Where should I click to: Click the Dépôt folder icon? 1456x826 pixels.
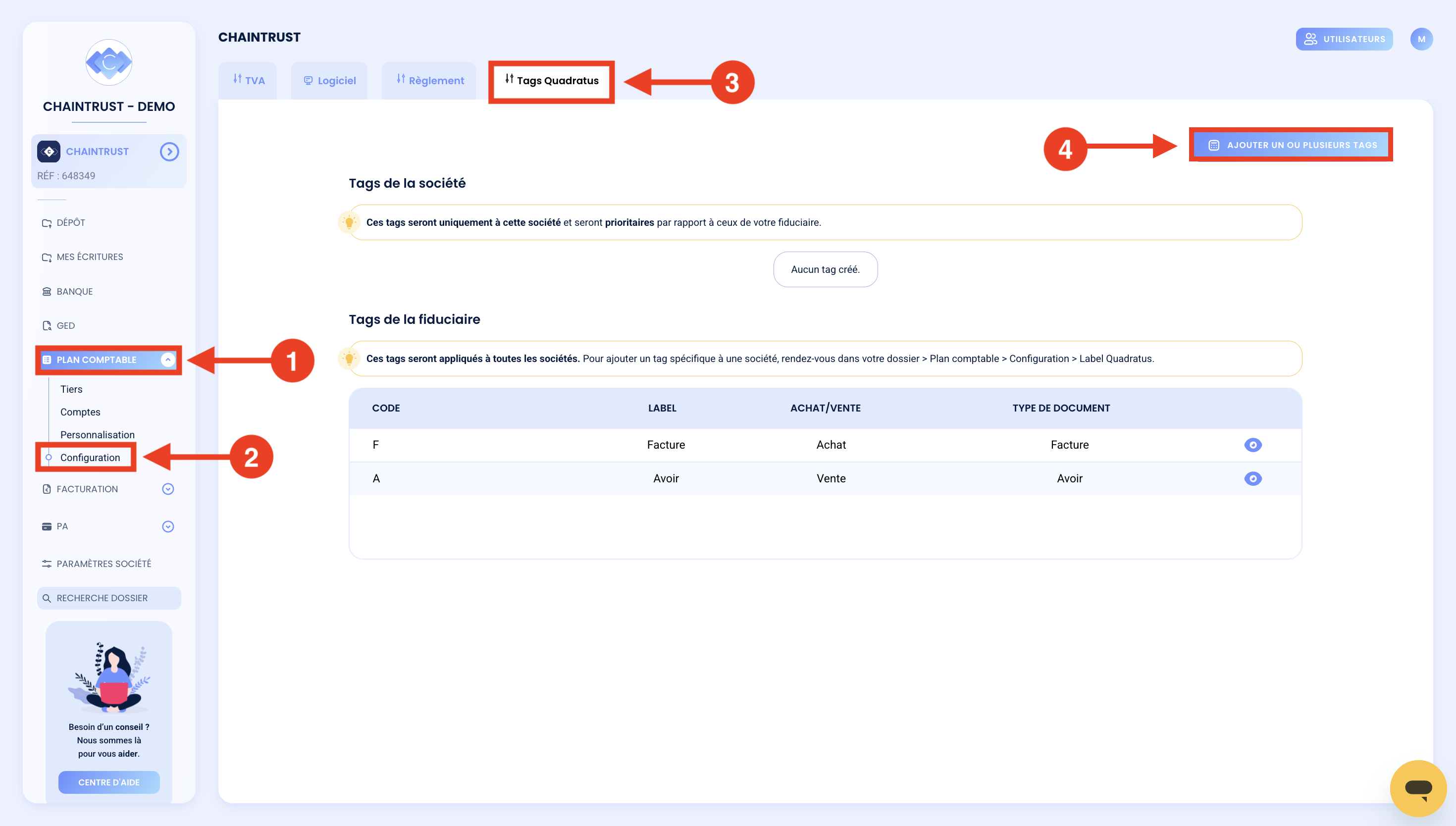(x=47, y=223)
